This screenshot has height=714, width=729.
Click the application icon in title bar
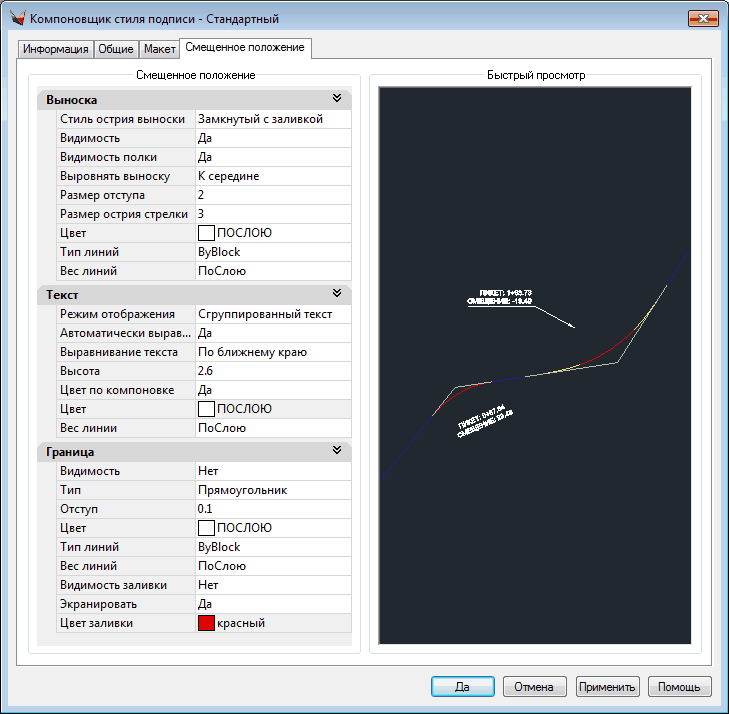(18, 19)
